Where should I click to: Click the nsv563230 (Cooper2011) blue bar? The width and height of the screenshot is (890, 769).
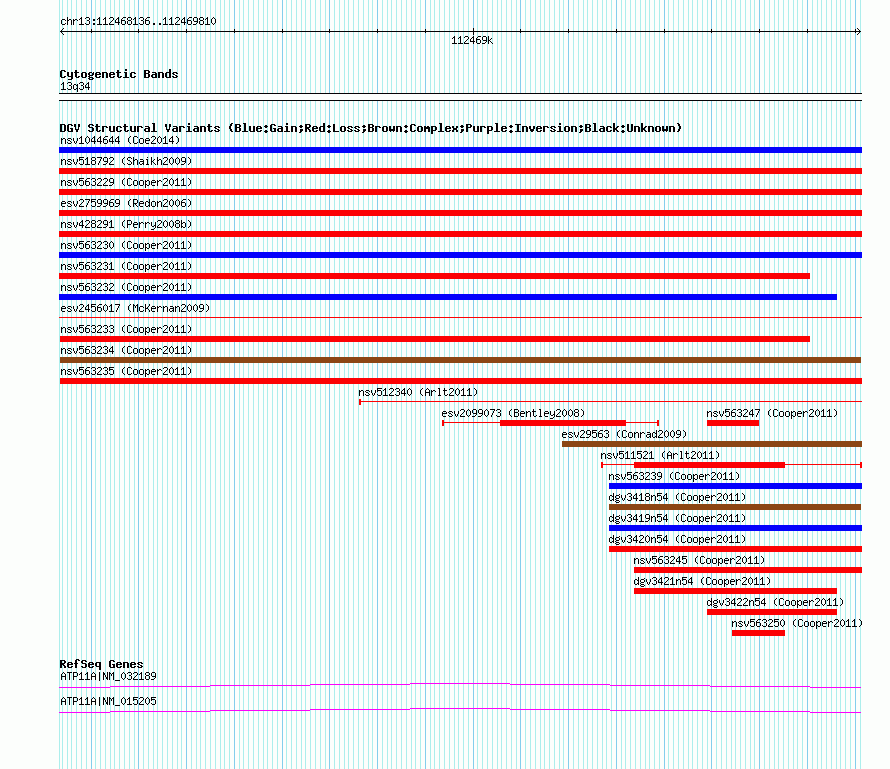click(x=460, y=255)
